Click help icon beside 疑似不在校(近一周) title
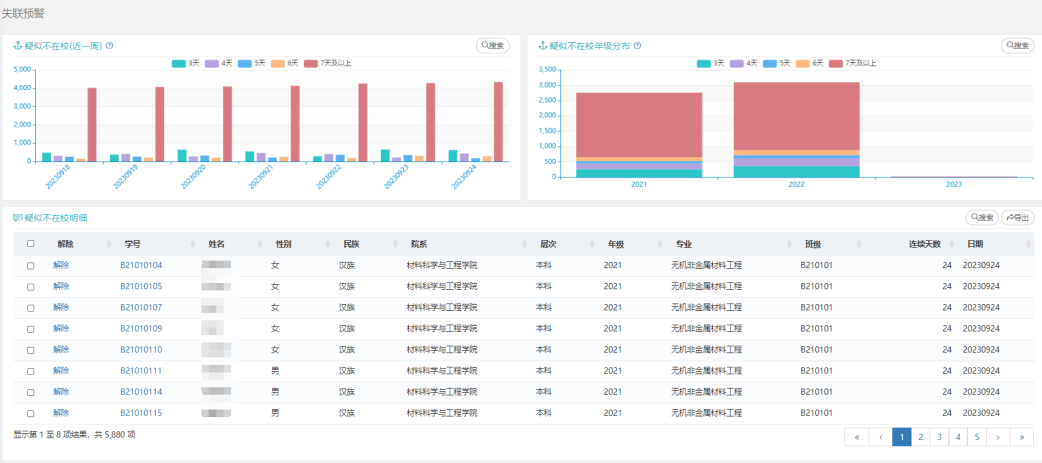 point(110,46)
